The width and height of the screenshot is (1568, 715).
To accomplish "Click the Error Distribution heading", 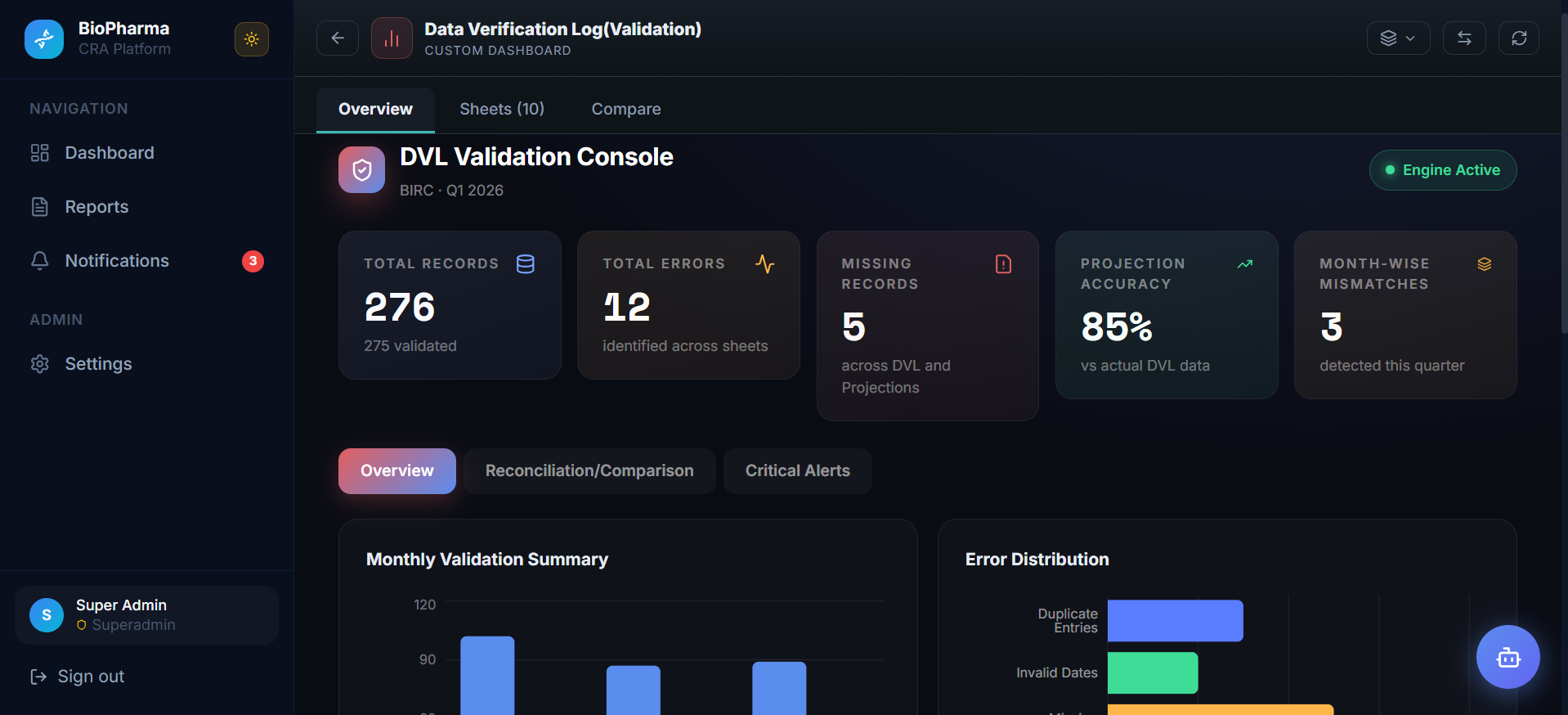I will pos(1037,560).
